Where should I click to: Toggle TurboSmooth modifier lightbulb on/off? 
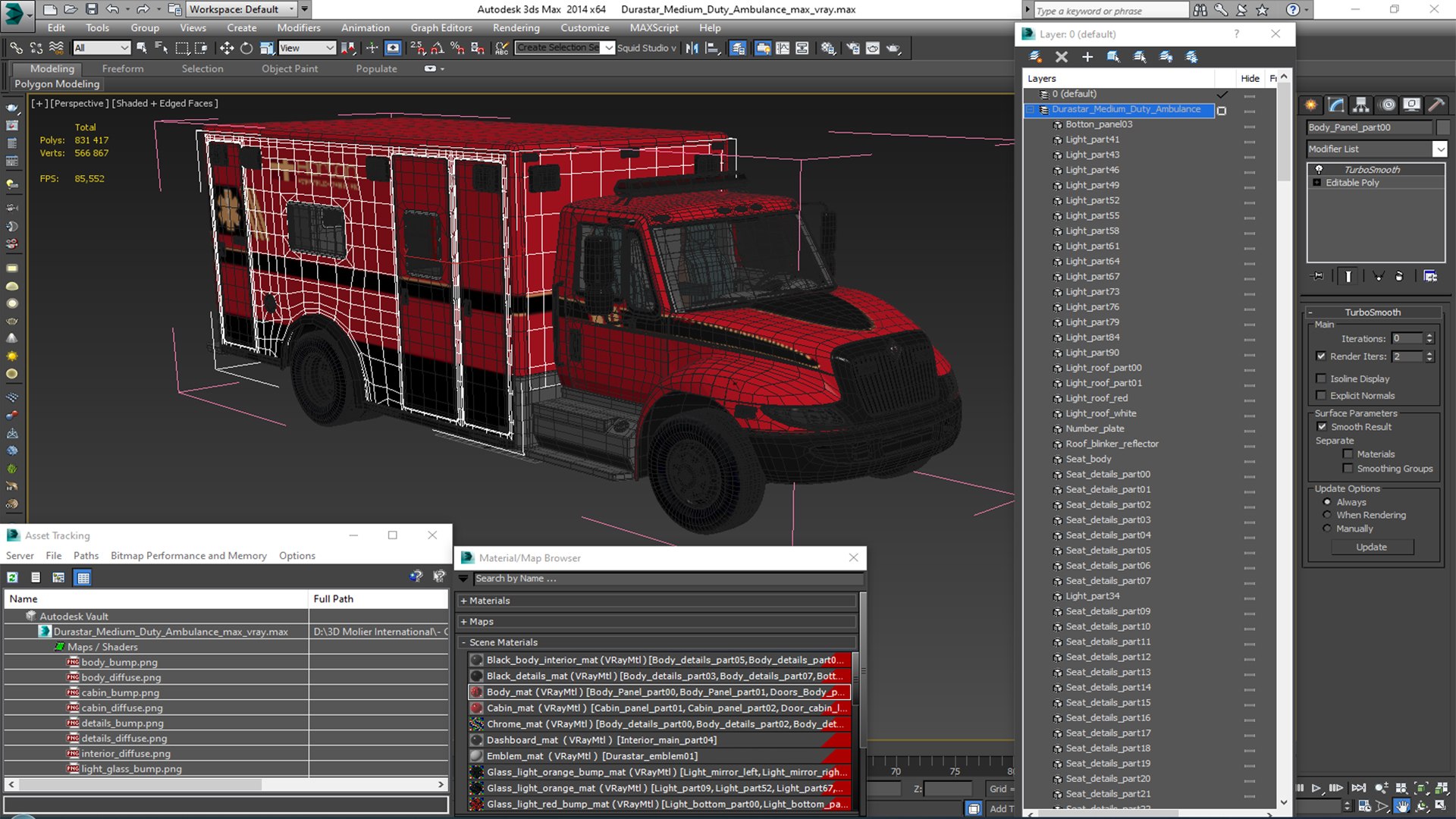click(1319, 169)
